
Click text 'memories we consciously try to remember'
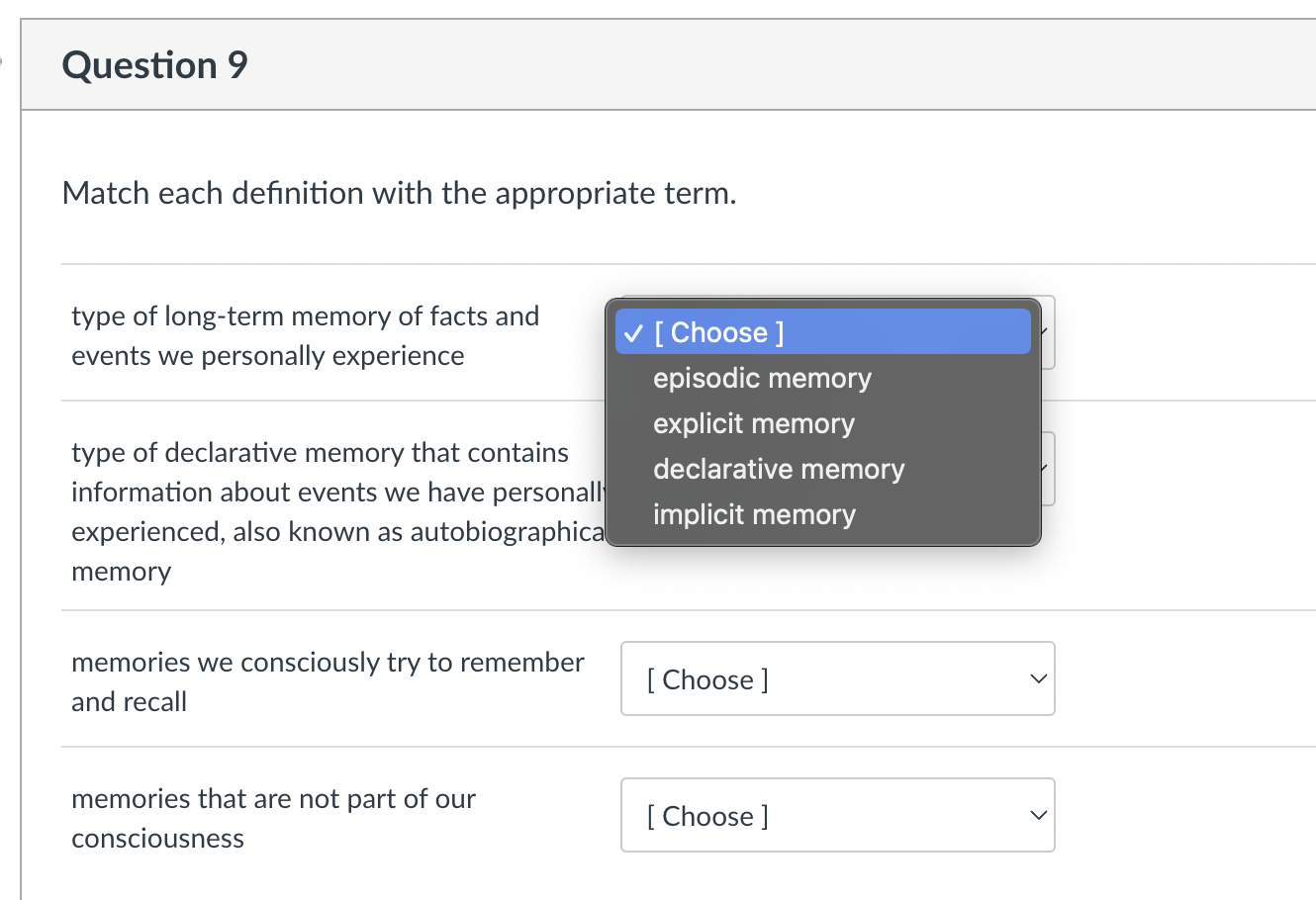coord(328,681)
